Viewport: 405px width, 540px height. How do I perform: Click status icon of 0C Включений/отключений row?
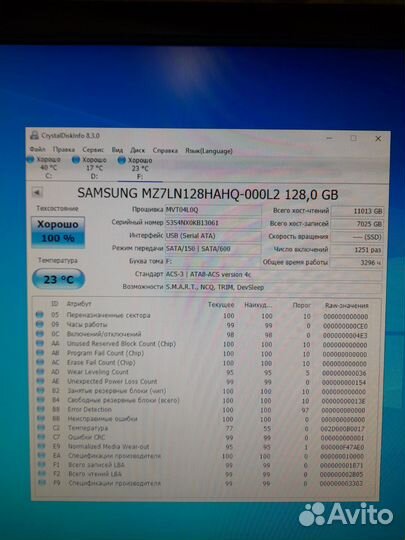coord(40,334)
